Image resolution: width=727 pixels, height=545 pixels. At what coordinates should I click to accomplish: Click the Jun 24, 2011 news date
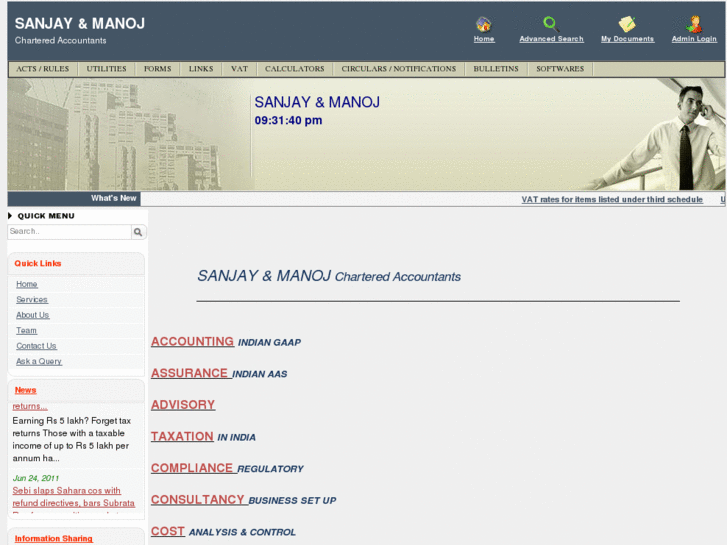coord(36,478)
